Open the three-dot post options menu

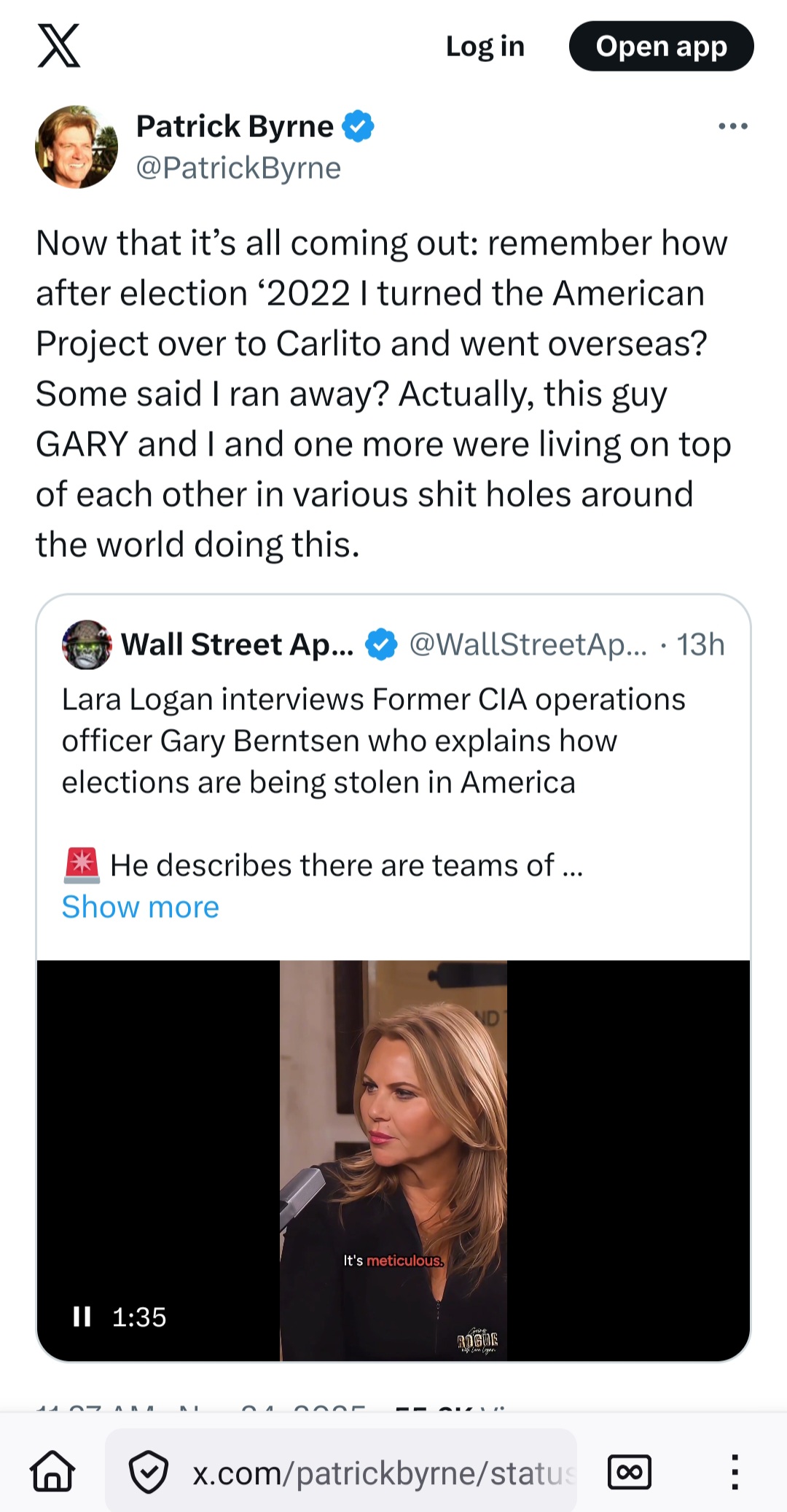[732, 126]
